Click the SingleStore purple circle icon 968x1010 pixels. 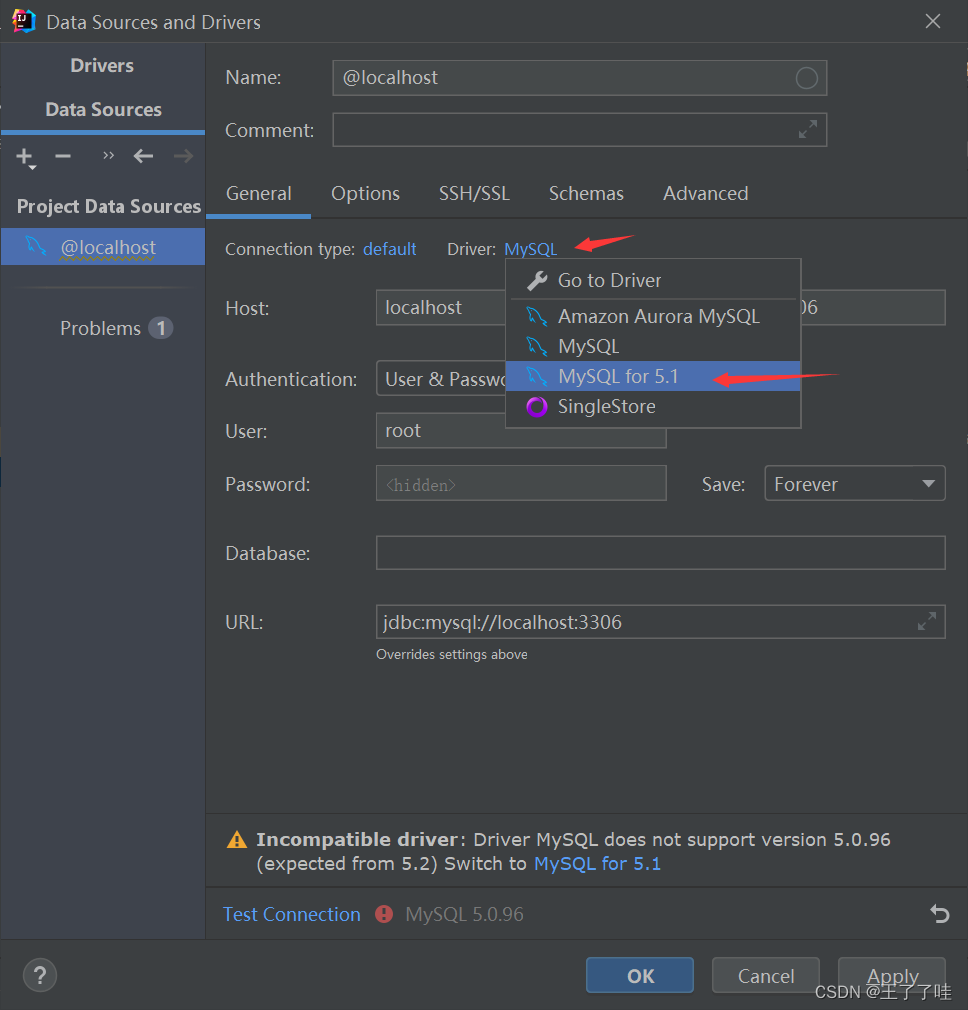(536, 406)
